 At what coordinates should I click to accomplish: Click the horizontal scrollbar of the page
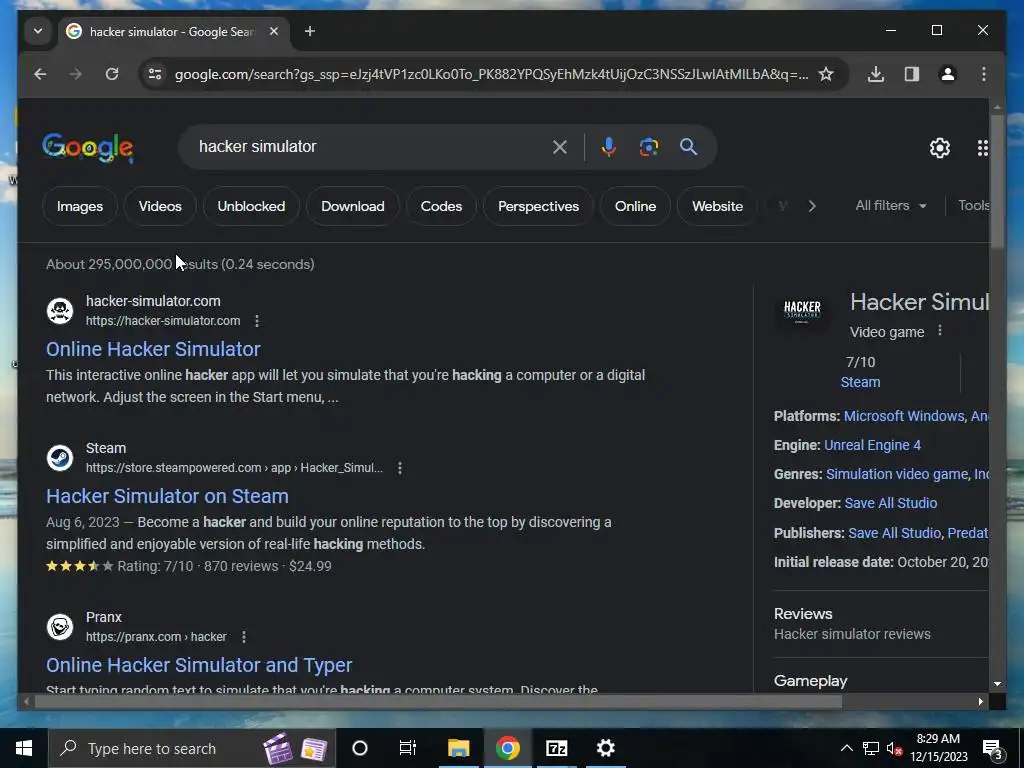point(438,702)
